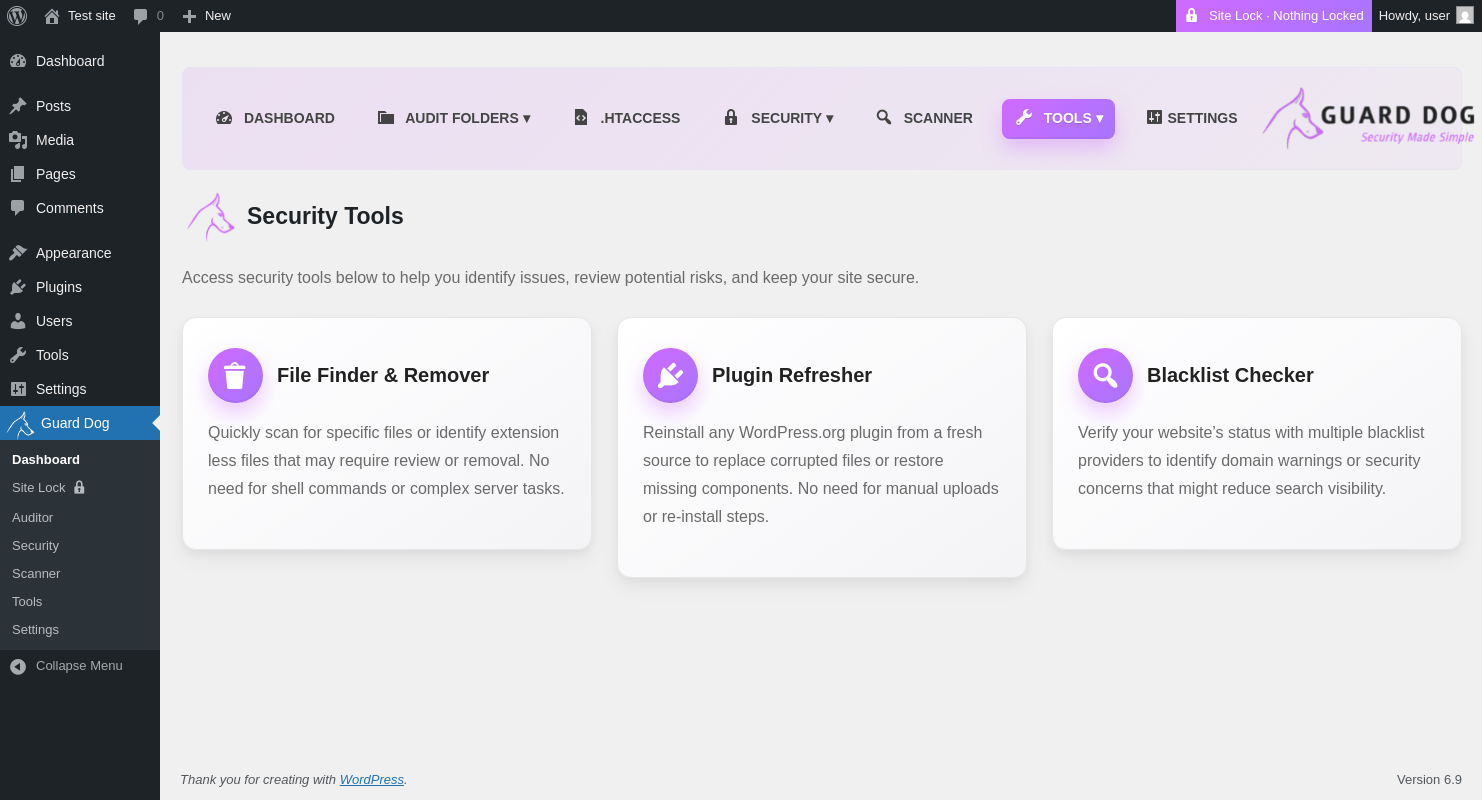
Task: Click the dog logo beside Security Tools heading
Action: pos(211,216)
